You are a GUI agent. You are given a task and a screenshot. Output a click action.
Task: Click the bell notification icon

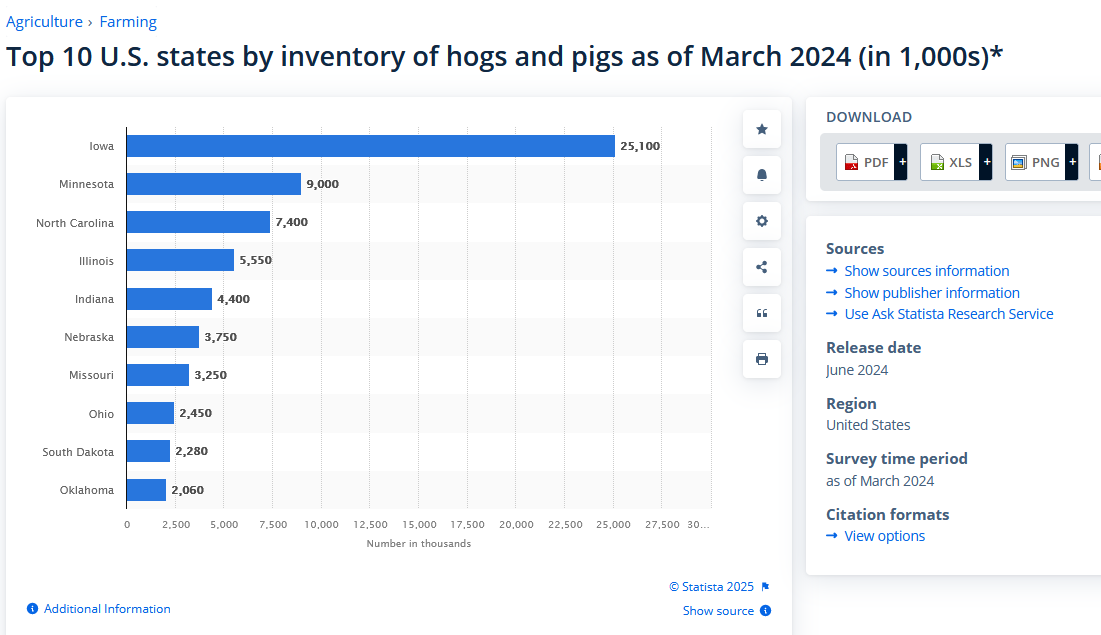click(x=762, y=175)
